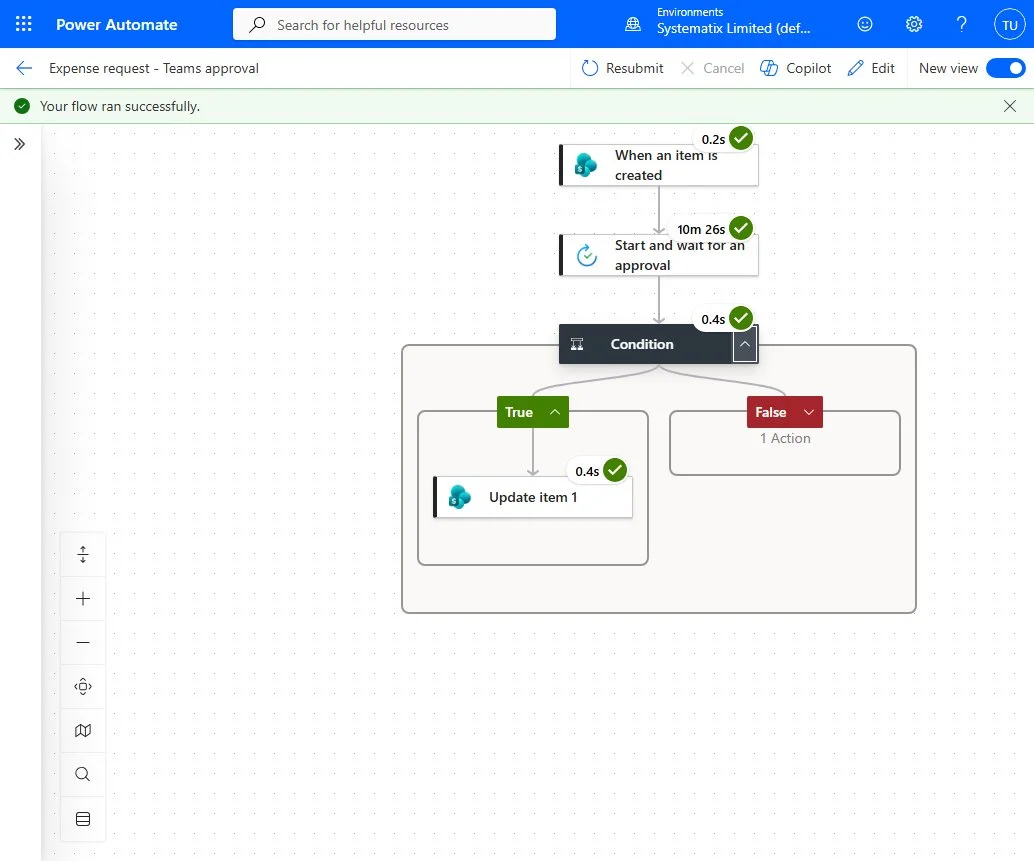Open the settings gear
The width and height of the screenshot is (1034, 861).
[913, 24]
